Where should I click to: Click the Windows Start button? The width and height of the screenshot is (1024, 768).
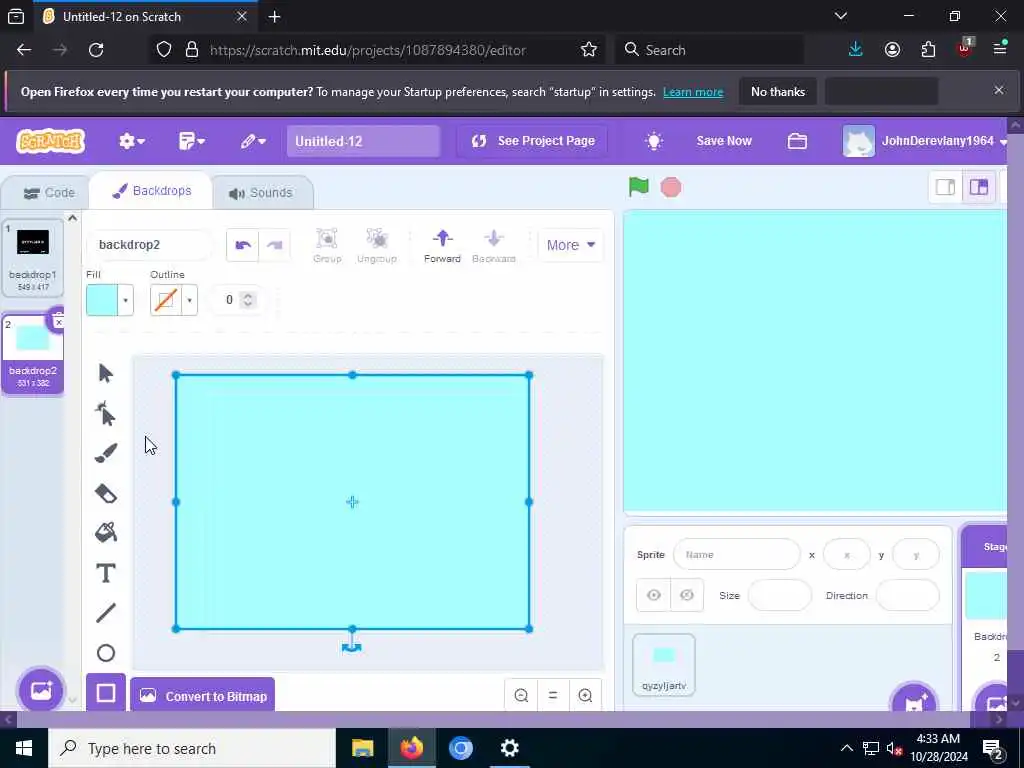24,748
